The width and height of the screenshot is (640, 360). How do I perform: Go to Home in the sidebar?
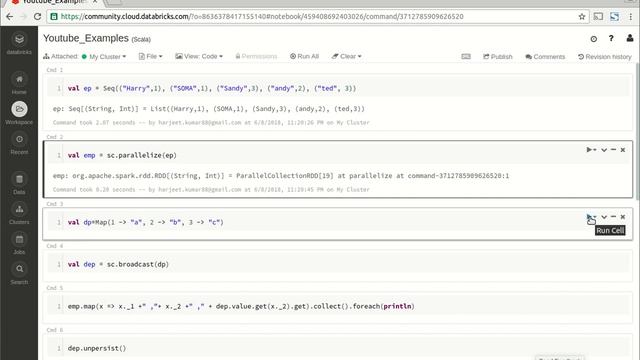click(x=19, y=83)
